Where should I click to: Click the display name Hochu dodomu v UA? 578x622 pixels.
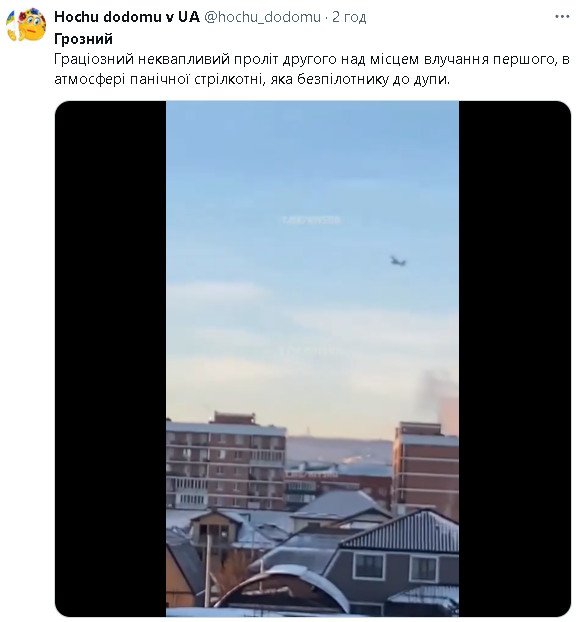click(x=127, y=17)
